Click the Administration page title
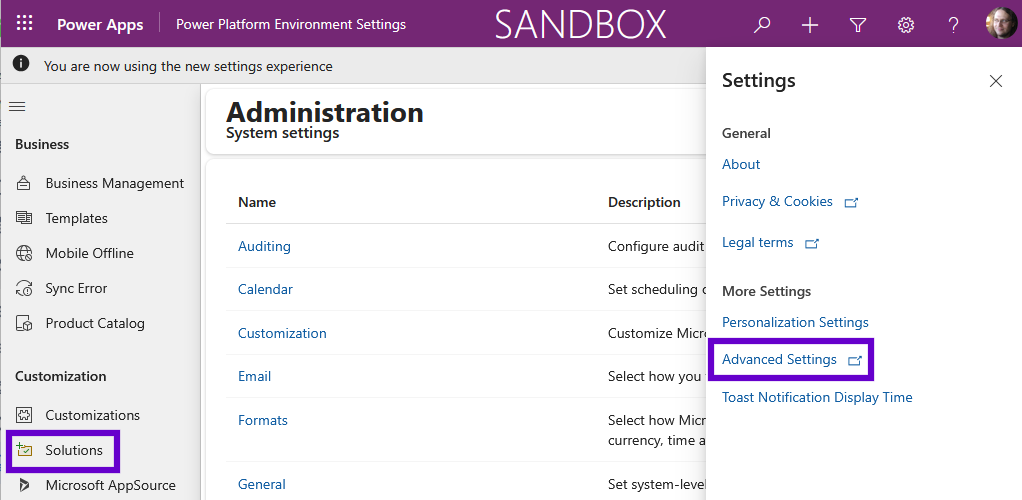Screen dimensions: 1022x500 (325, 112)
